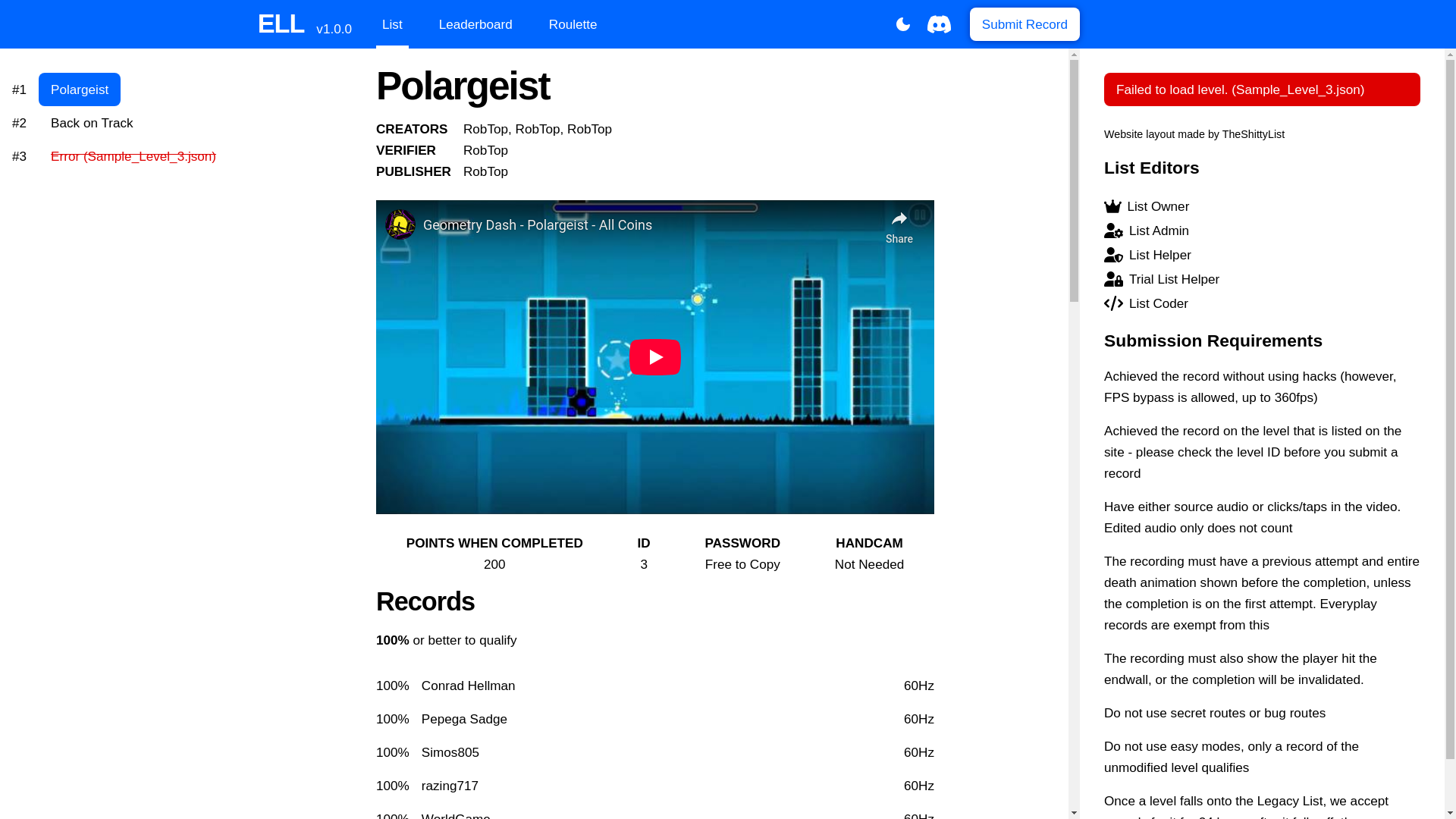Click the main content scrollbar thumb
The image size is (1456, 819).
pos(1074,181)
